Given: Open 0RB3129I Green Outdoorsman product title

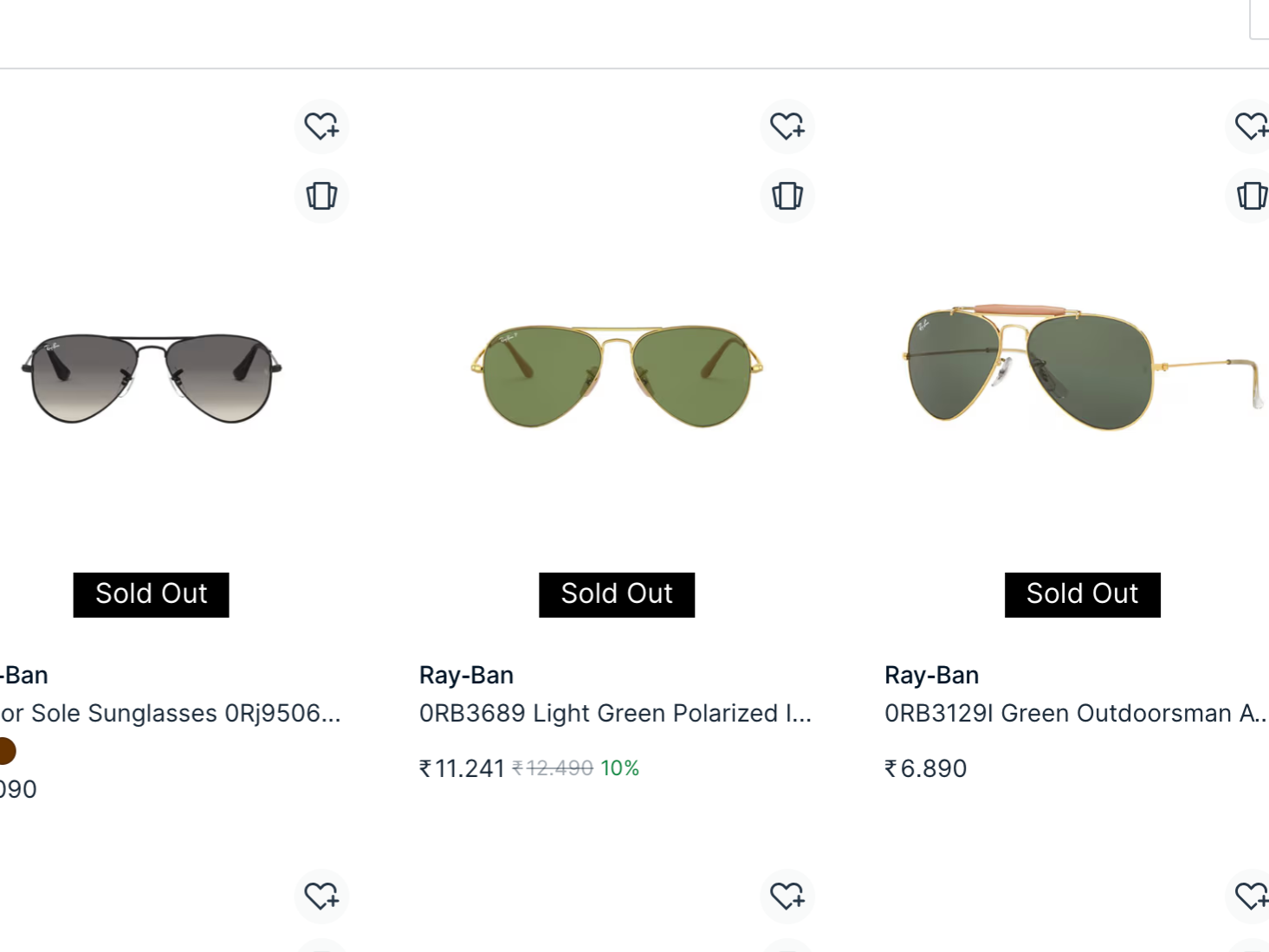Looking at the screenshot, I should [x=1076, y=713].
